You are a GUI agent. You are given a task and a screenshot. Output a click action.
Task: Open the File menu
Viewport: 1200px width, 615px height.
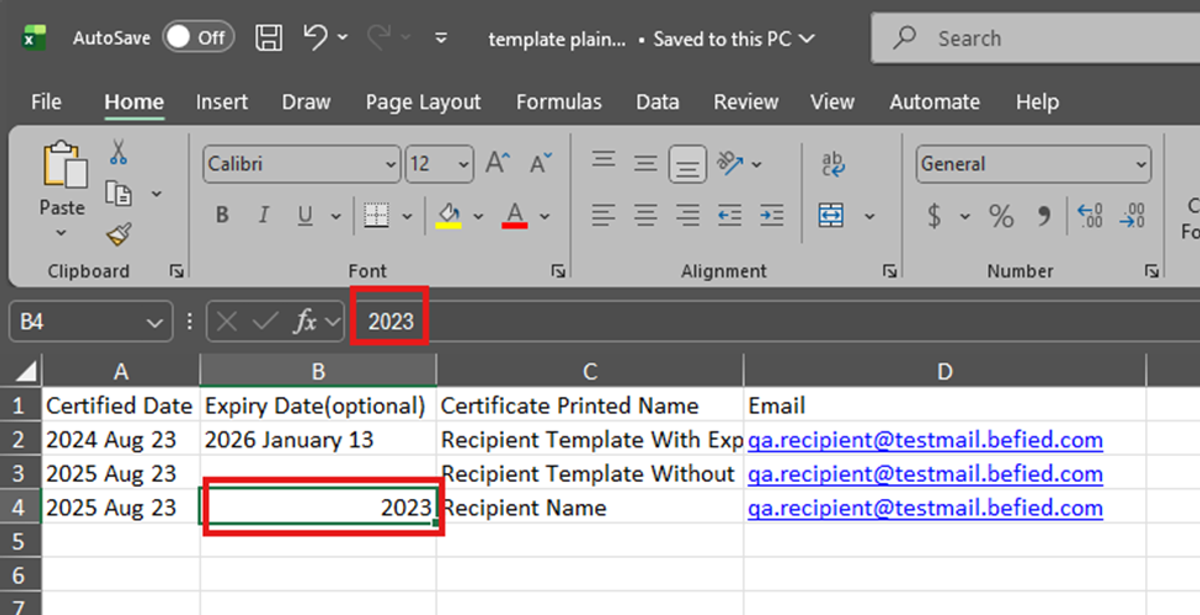point(46,102)
